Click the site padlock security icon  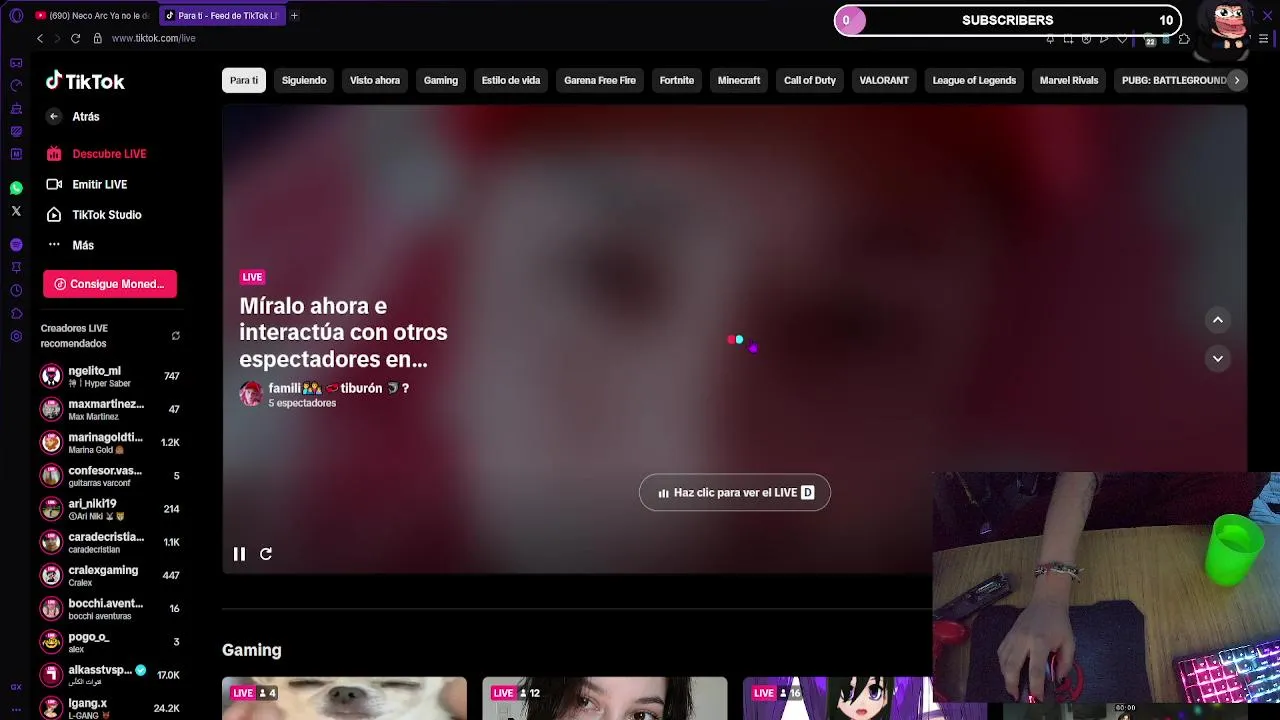tap(97, 38)
